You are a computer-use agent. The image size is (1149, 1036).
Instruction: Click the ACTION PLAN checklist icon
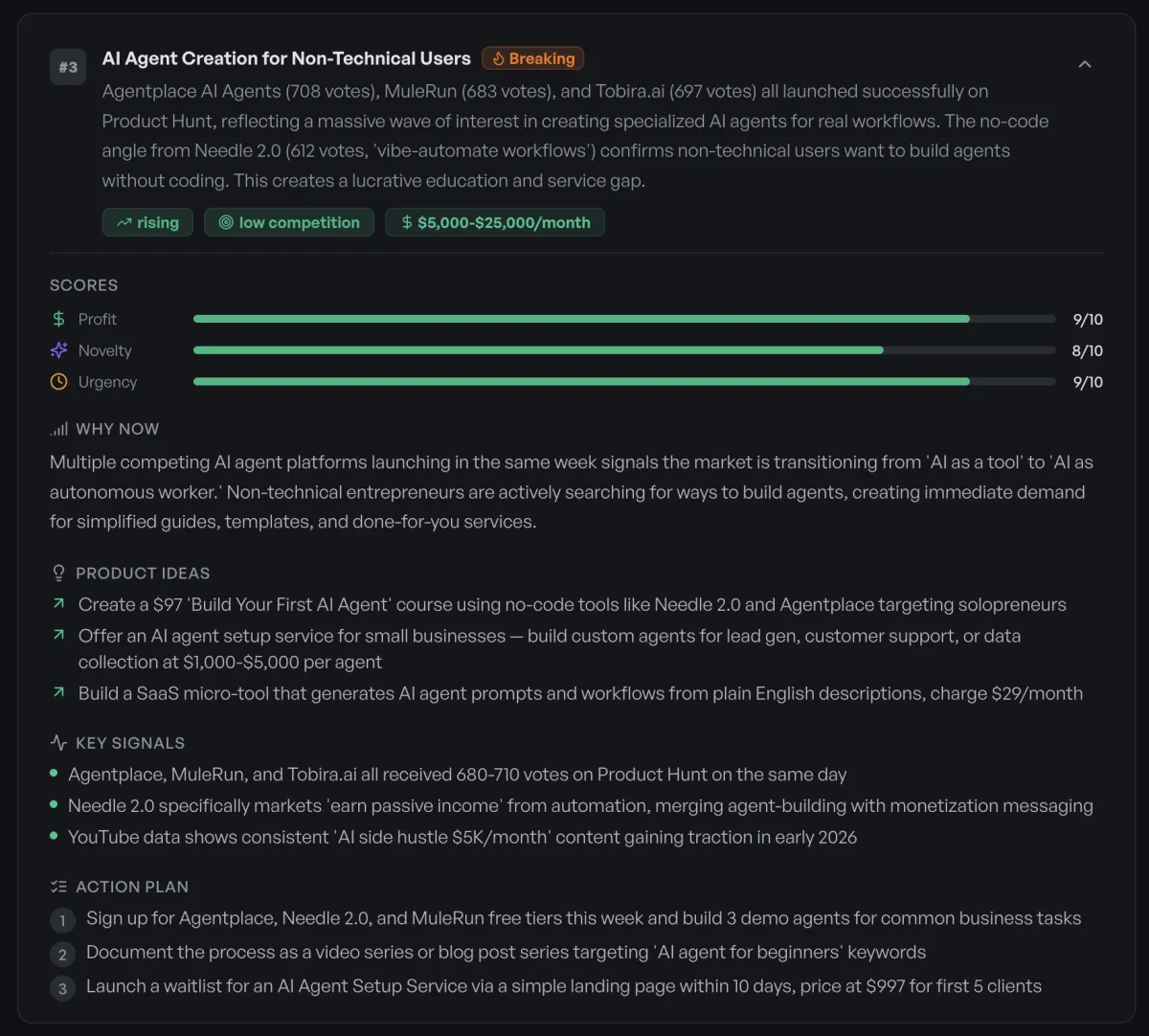(59, 887)
